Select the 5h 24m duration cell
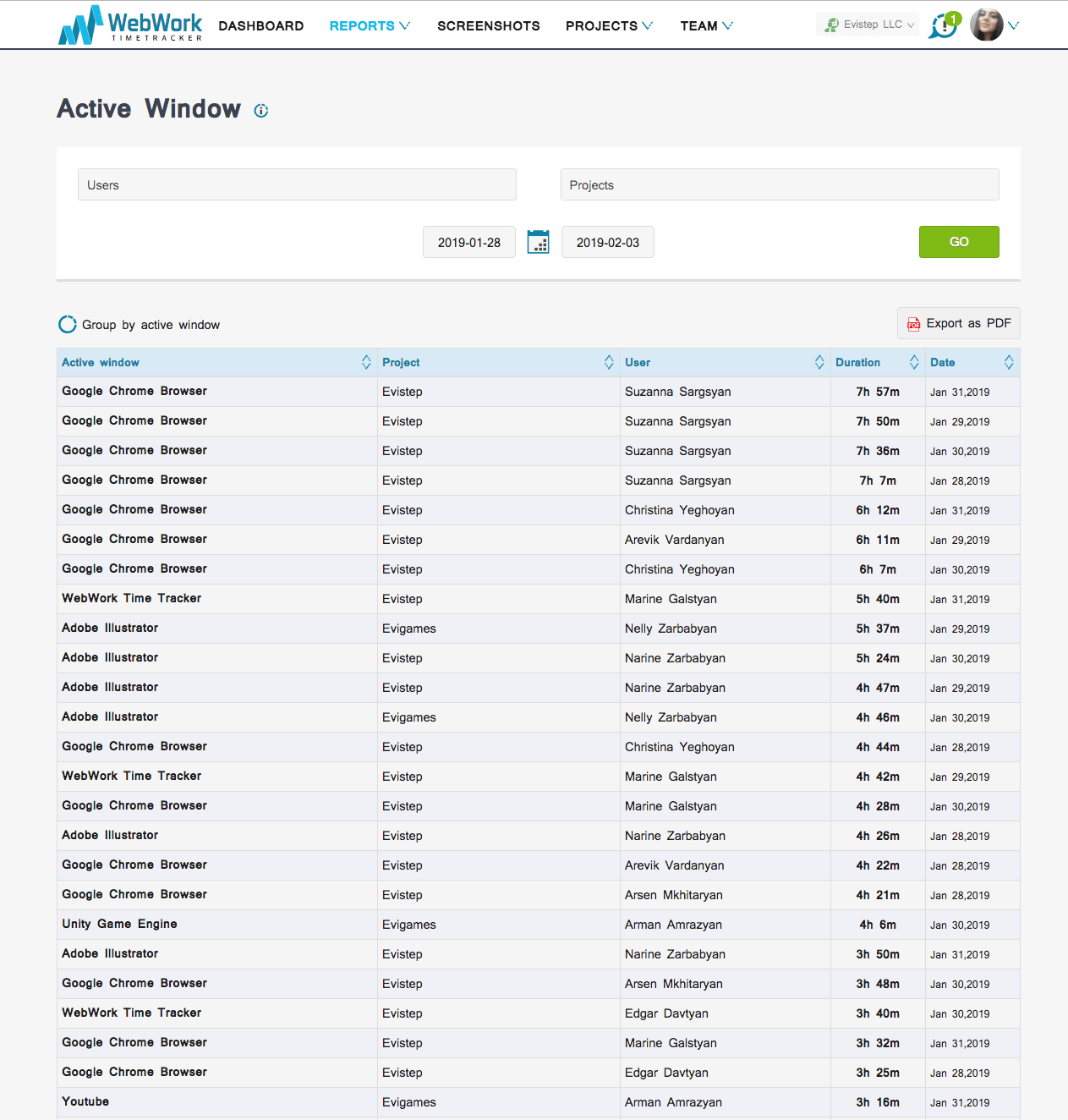The height and width of the screenshot is (1120, 1068). pos(878,658)
